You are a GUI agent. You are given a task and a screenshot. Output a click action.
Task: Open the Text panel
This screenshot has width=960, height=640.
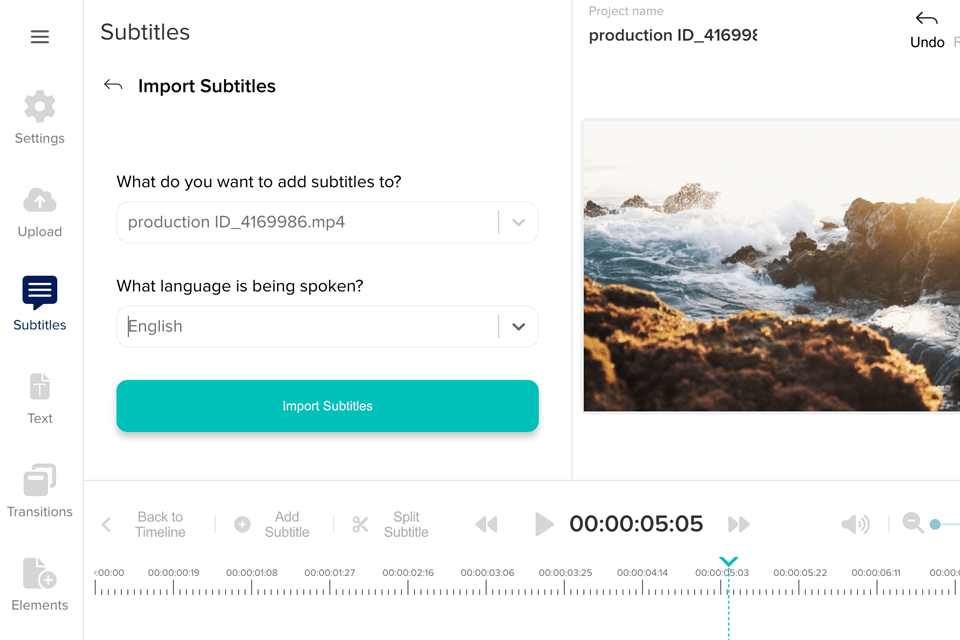(40, 397)
